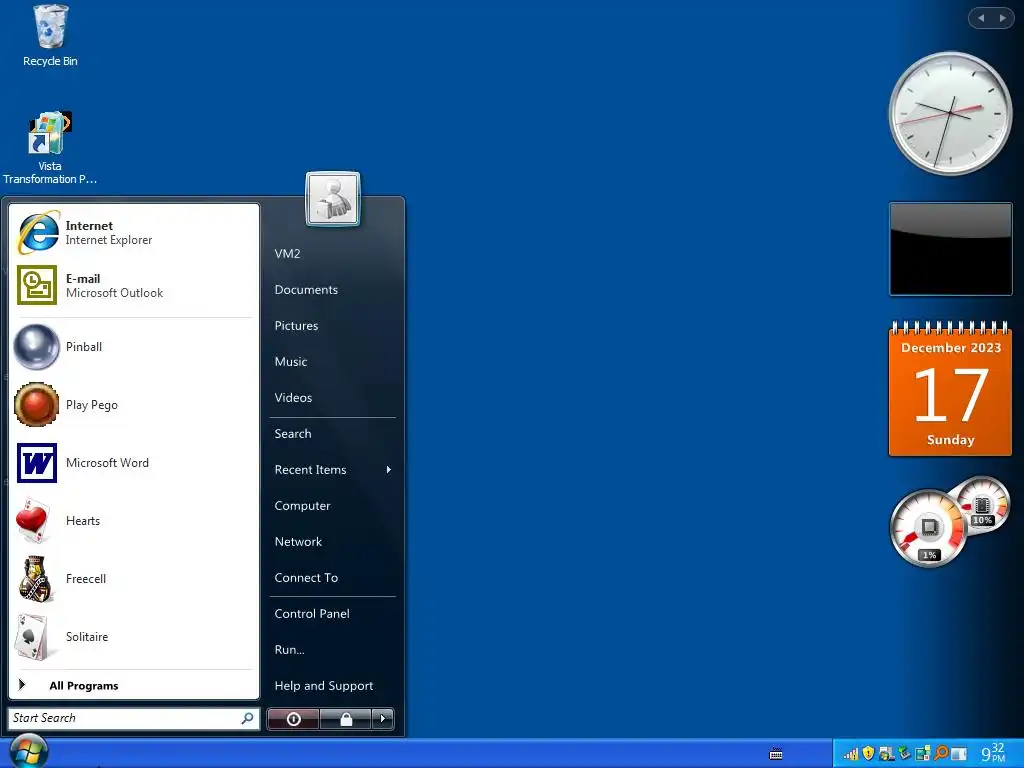
Task: Click the user account picture
Action: [333, 199]
